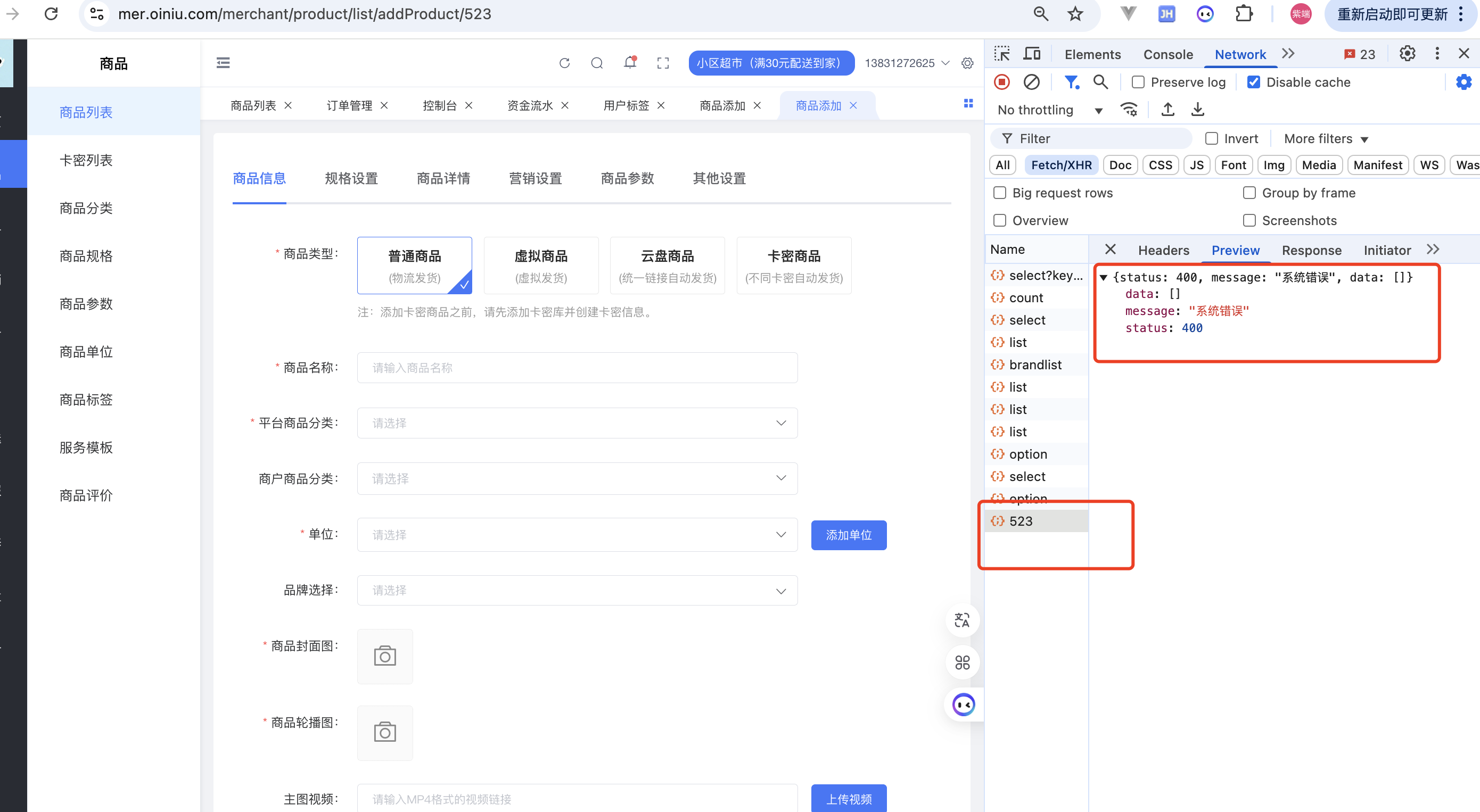Open the browser extensions puzzle icon
This screenshot has width=1480, height=812.
pos(1244,14)
